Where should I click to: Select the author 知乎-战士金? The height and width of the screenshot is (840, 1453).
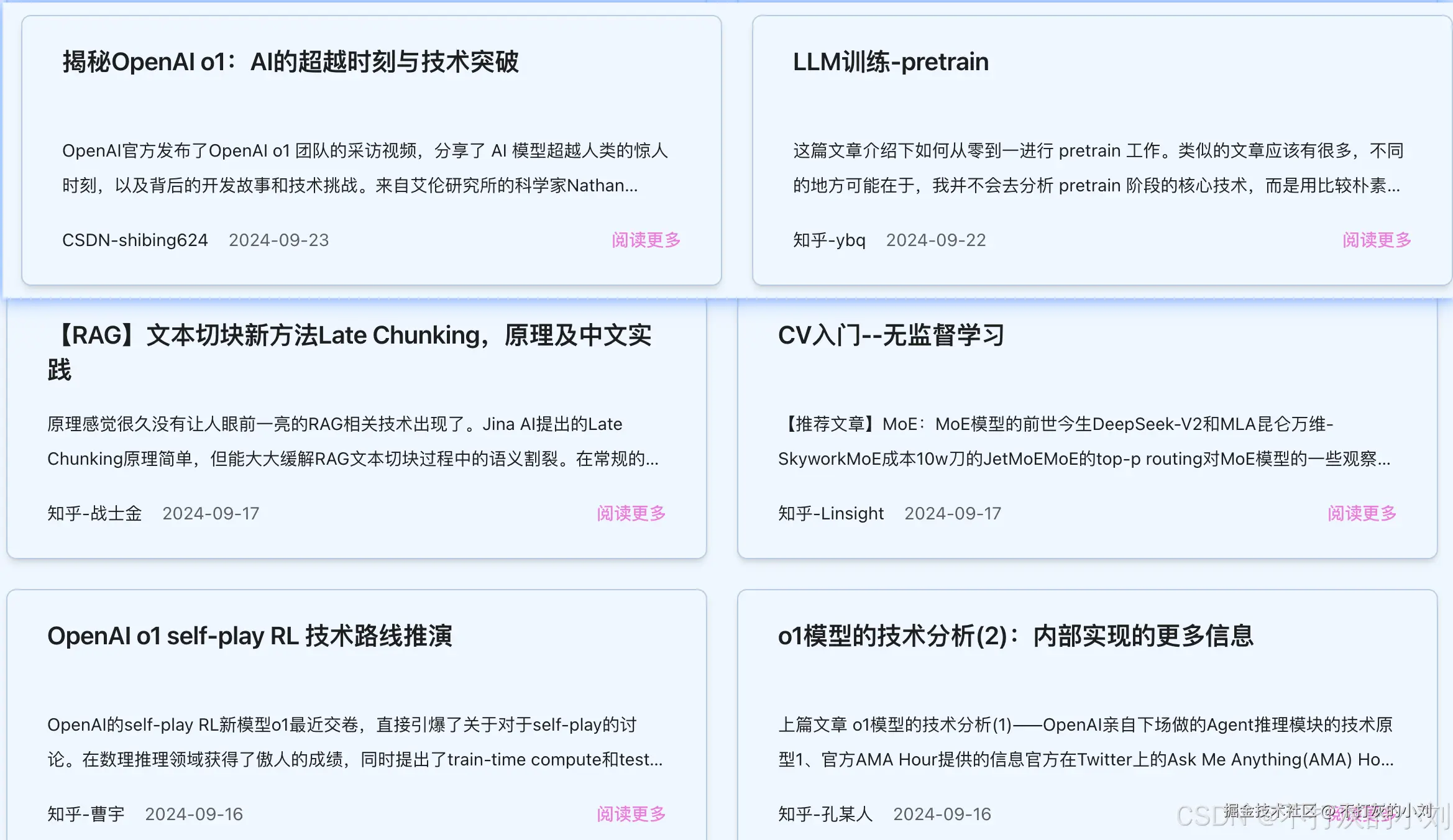(93, 514)
